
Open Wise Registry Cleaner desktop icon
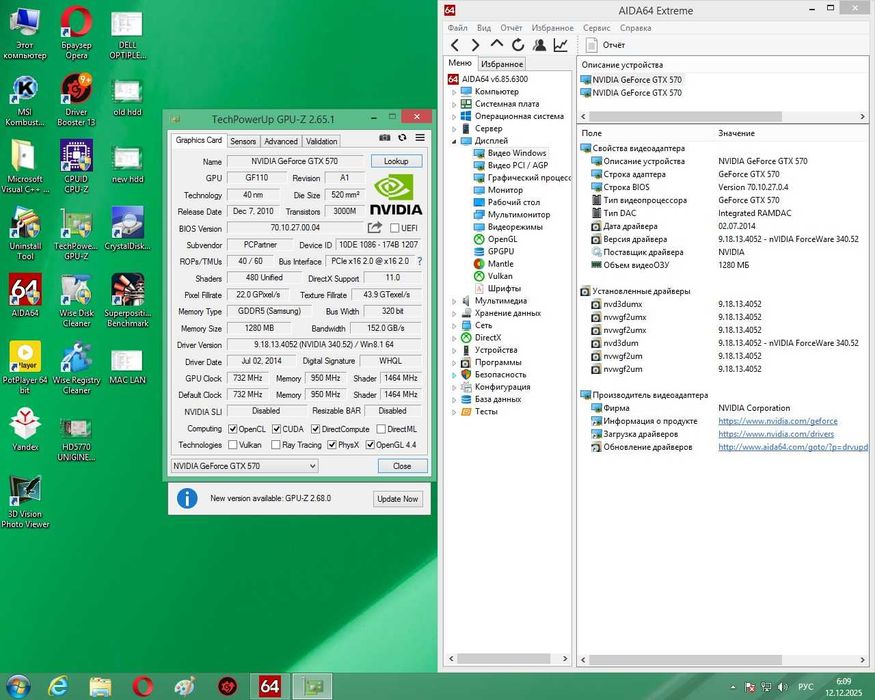tap(76, 367)
